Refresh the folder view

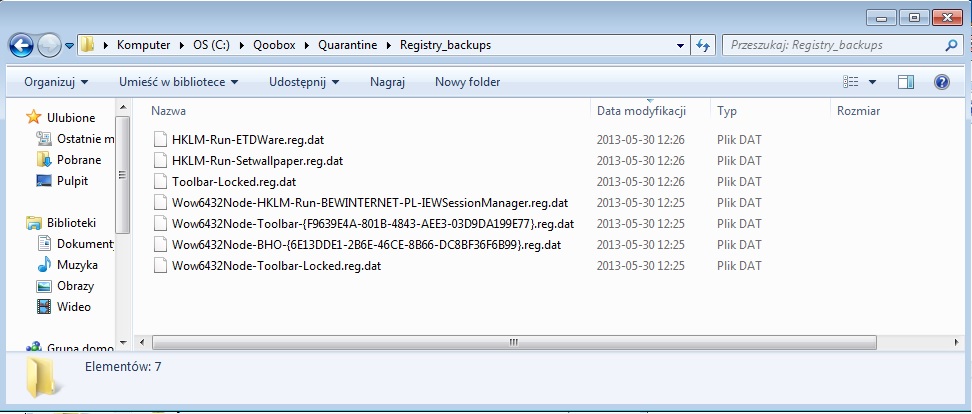[703, 46]
